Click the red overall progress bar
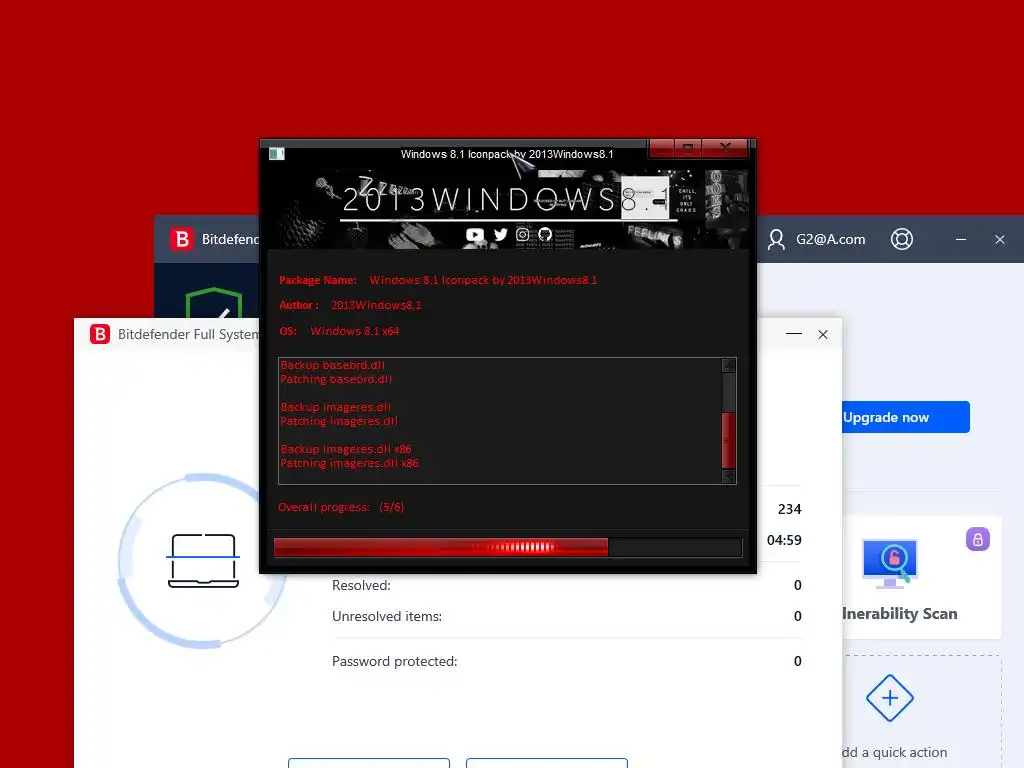 (x=507, y=547)
